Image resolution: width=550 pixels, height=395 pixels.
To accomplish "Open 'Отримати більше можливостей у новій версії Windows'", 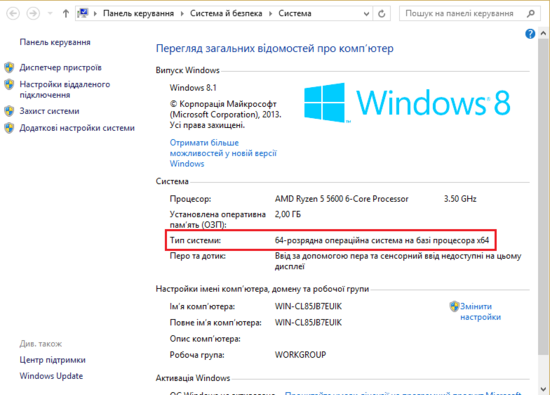I will coord(223,153).
